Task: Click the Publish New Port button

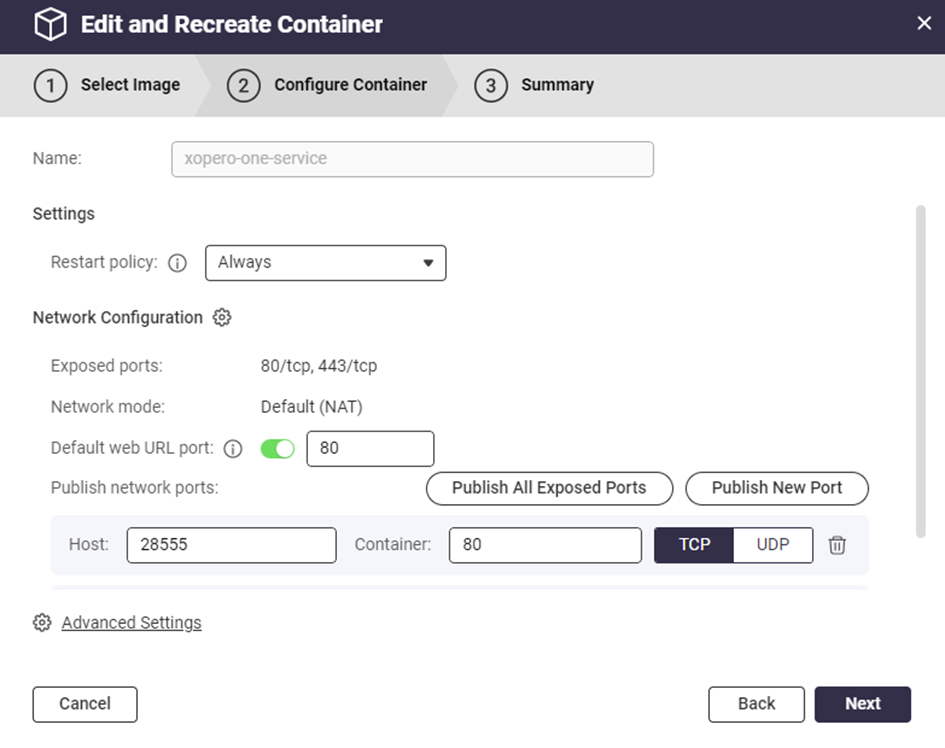Action: tap(776, 488)
